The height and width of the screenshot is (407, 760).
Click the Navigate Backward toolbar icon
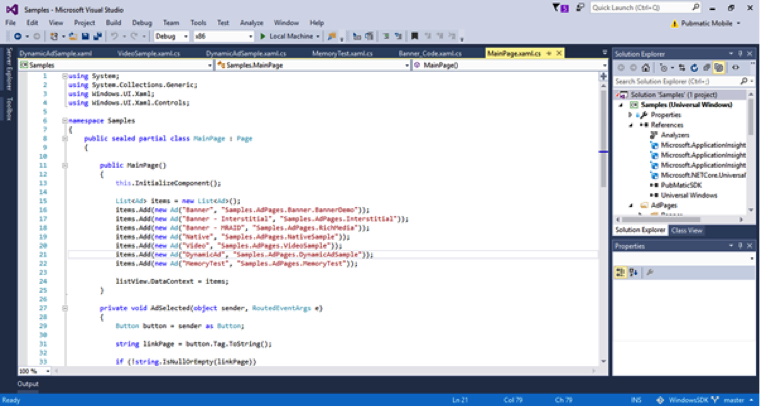pyautogui.click(x=18, y=36)
